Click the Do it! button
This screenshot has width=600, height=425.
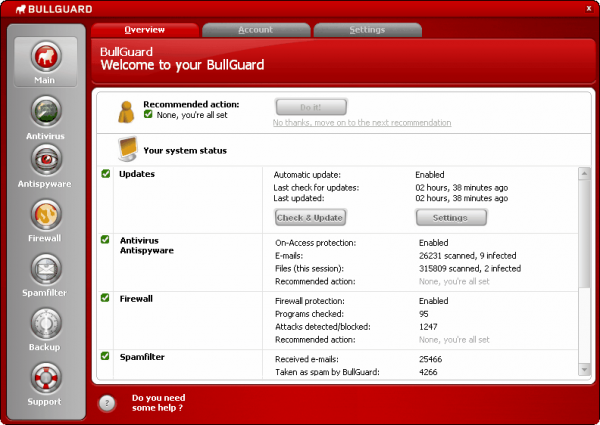(x=311, y=107)
